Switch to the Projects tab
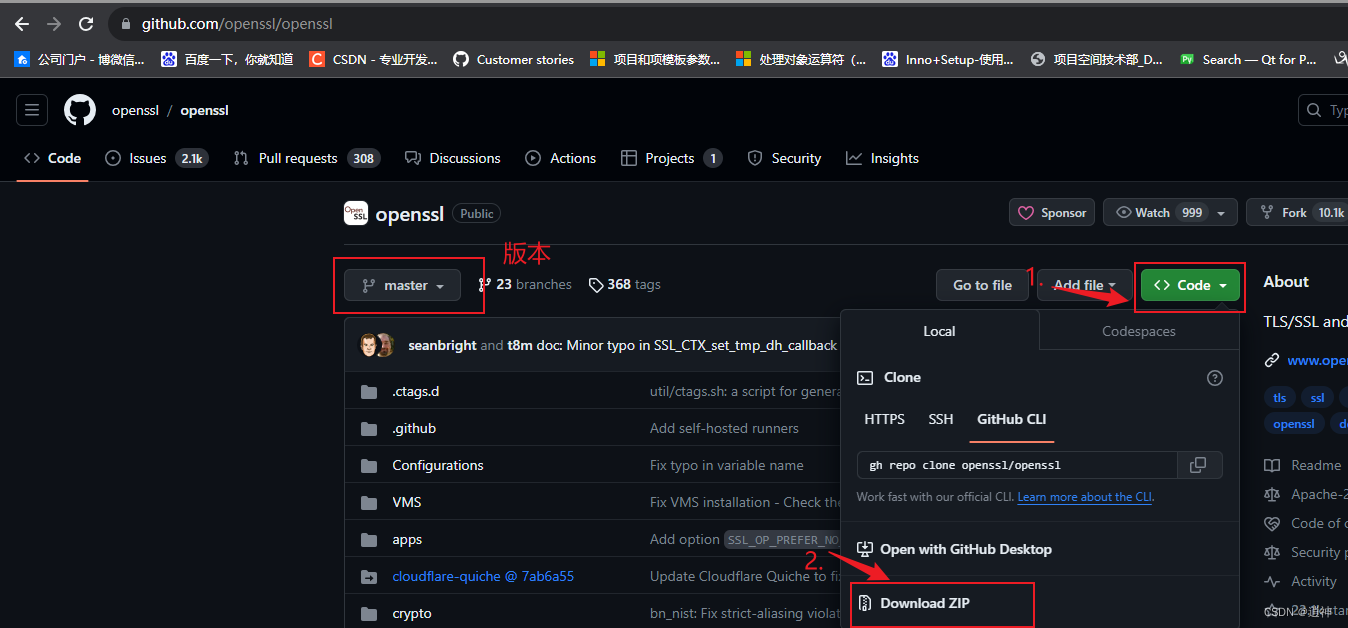The image size is (1348, 628). pos(671,158)
